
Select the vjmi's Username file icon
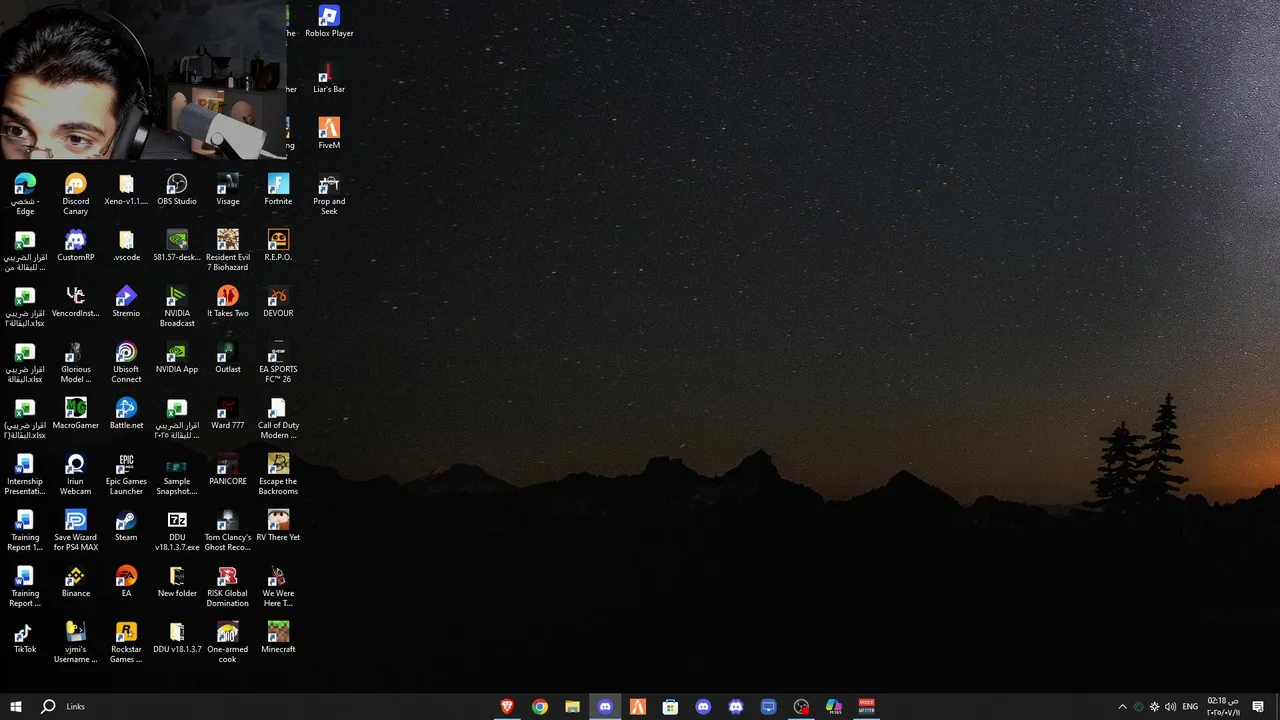click(76, 643)
